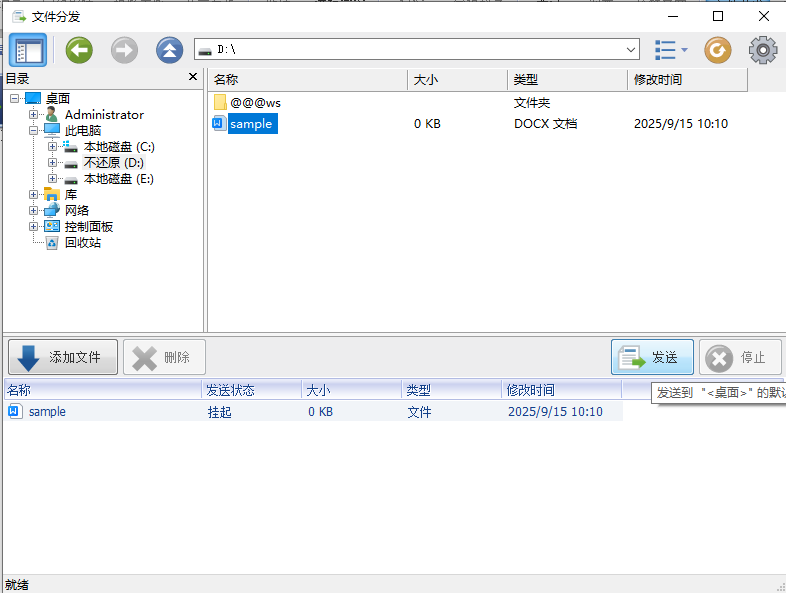Select 本地磁盘 (E:) in directory tree
Viewport: 786px width, 594px height.
[119, 178]
